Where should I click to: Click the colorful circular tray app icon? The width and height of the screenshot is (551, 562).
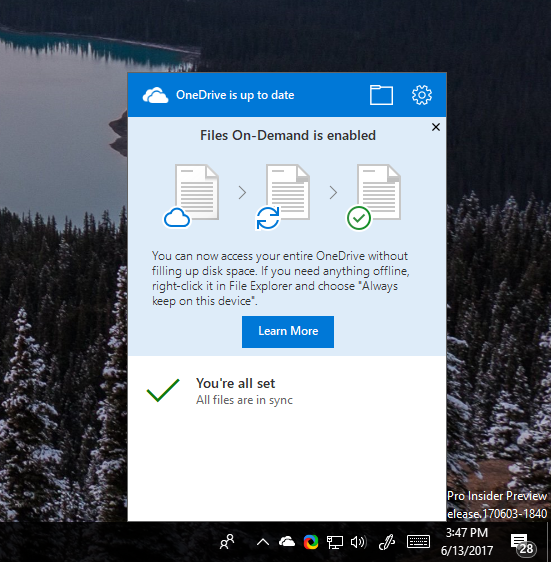(x=311, y=542)
